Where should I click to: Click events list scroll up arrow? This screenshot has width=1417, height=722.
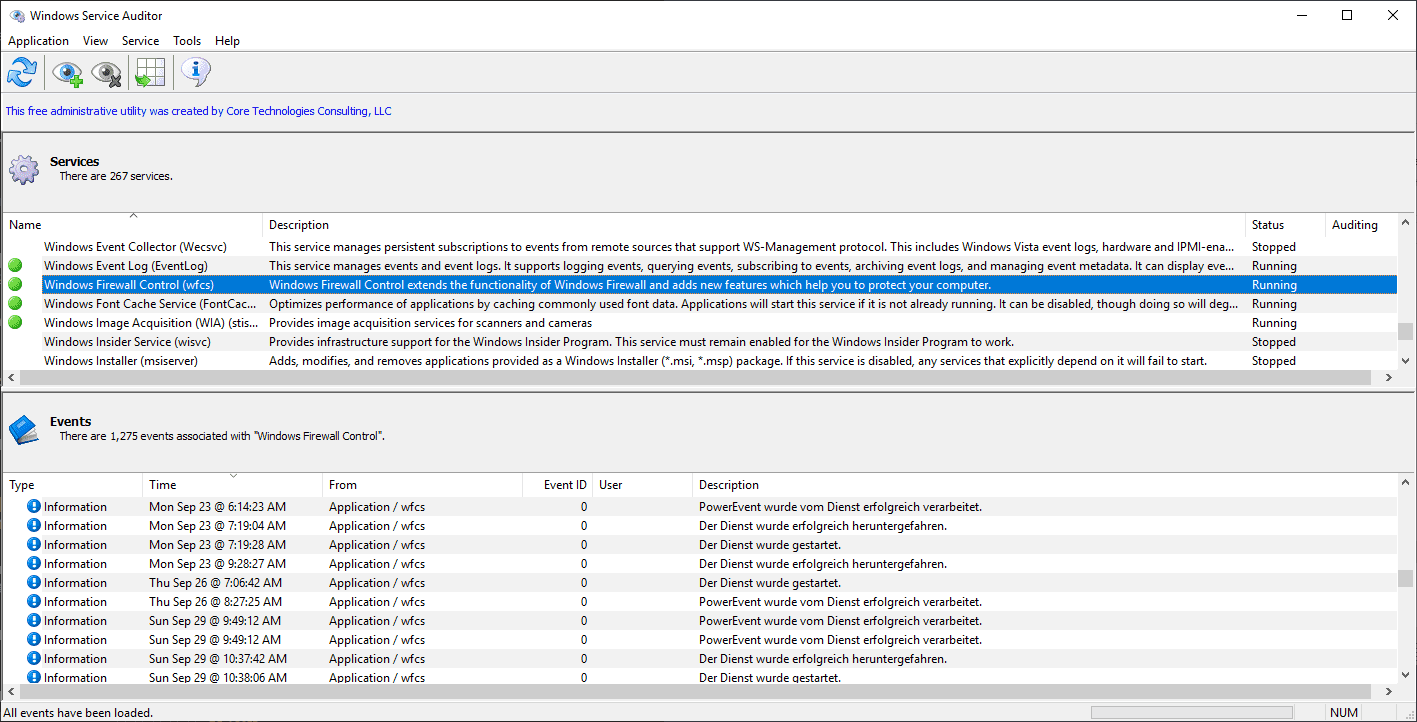coord(1406,481)
